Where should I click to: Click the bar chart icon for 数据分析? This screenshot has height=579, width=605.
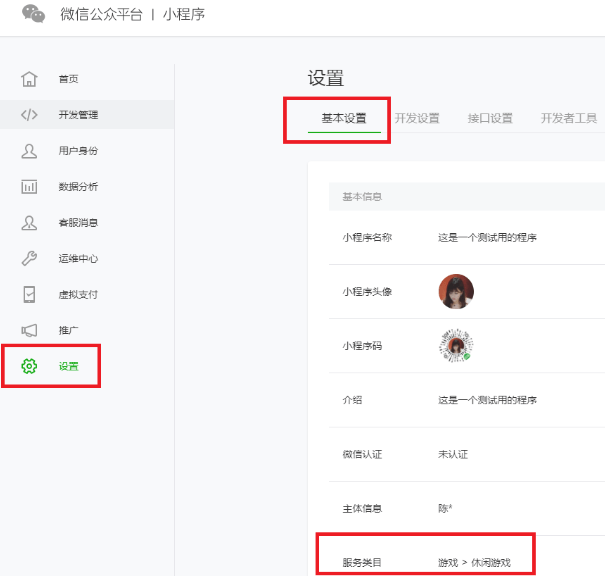(x=29, y=187)
